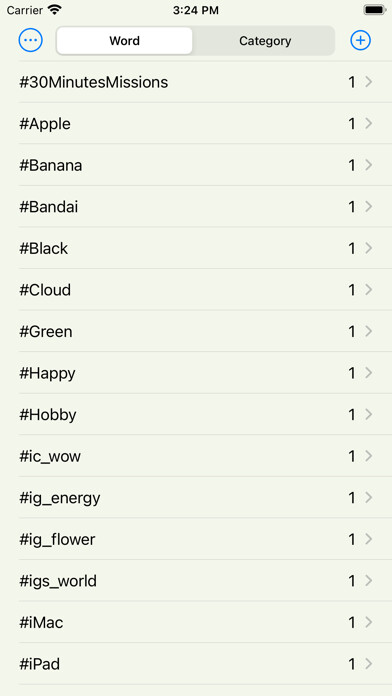Viewport: 392px width, 696px height.
Task: Expand the #30MinutesMissions chevron
Action: pyautogui.click(x=368, y=82)
